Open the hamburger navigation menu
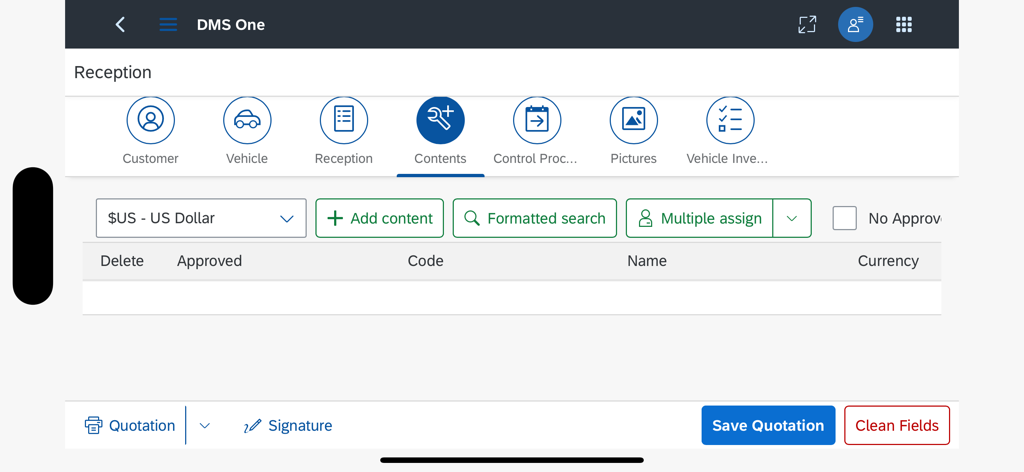The height and width of the screenshot is (472, 1024). pos(168,25)
